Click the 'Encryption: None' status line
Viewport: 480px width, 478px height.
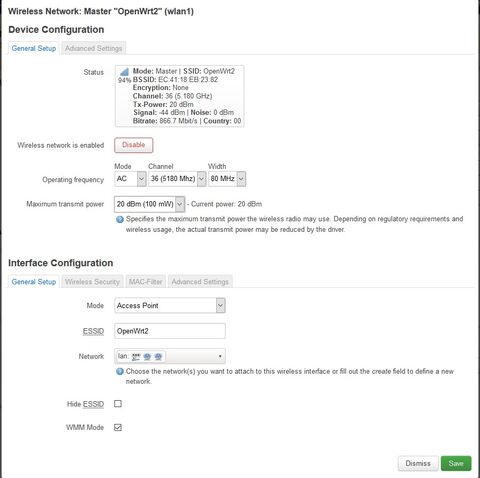[161, 88]
